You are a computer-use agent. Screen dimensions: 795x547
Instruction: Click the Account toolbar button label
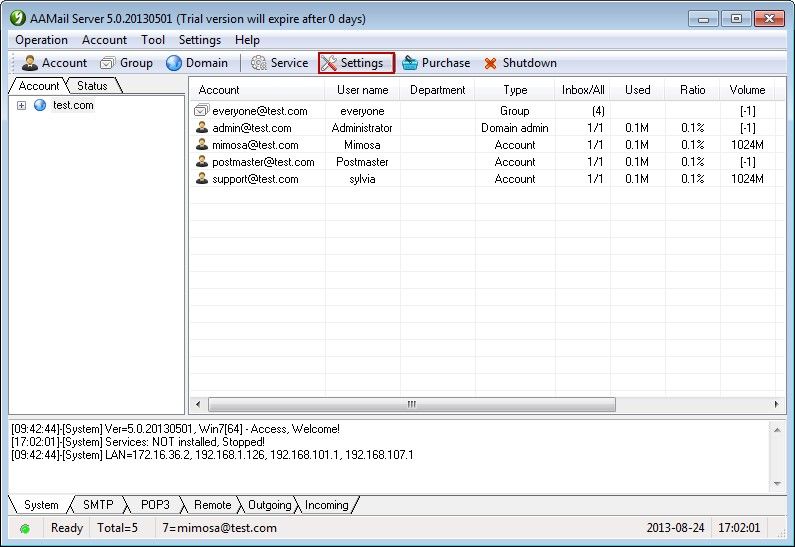click(64, 63)
